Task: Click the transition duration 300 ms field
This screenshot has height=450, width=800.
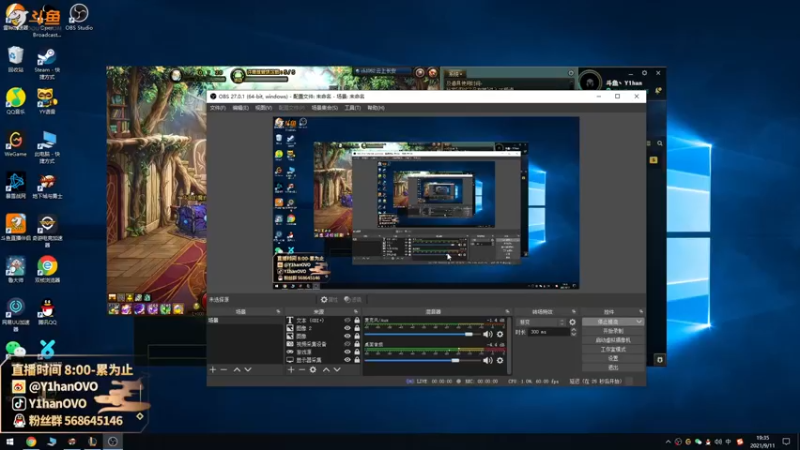Action: tap(548, 332)
